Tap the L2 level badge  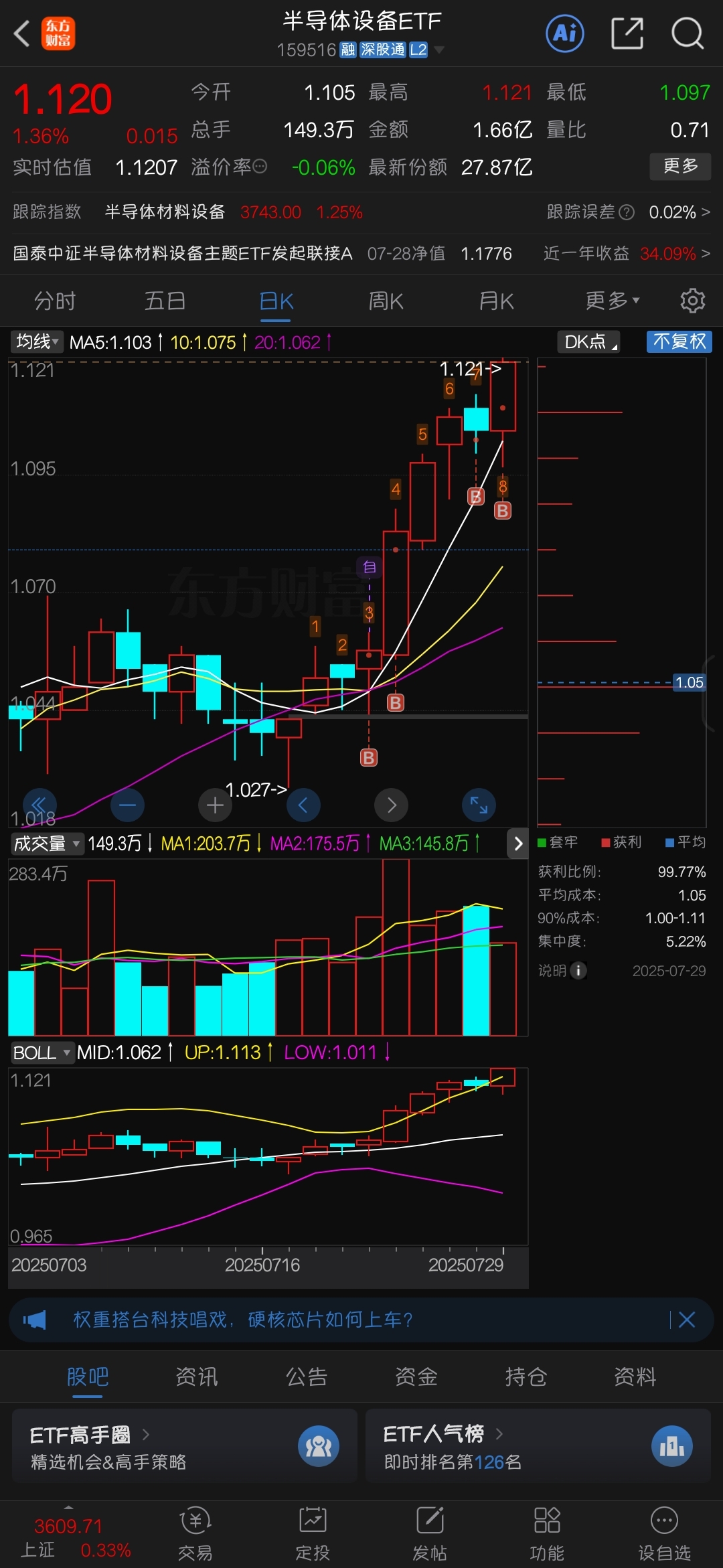(x=418, y=50)
